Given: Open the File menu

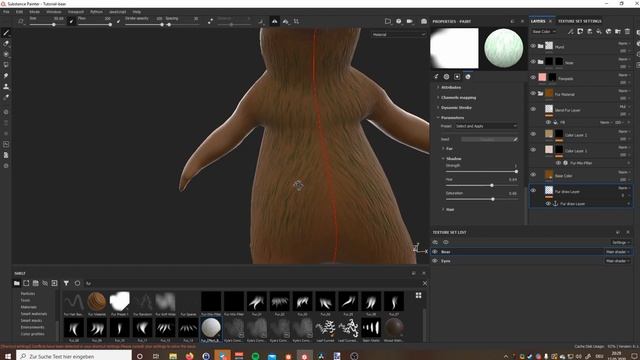Looking at the screenshot, I should (6, 12).
